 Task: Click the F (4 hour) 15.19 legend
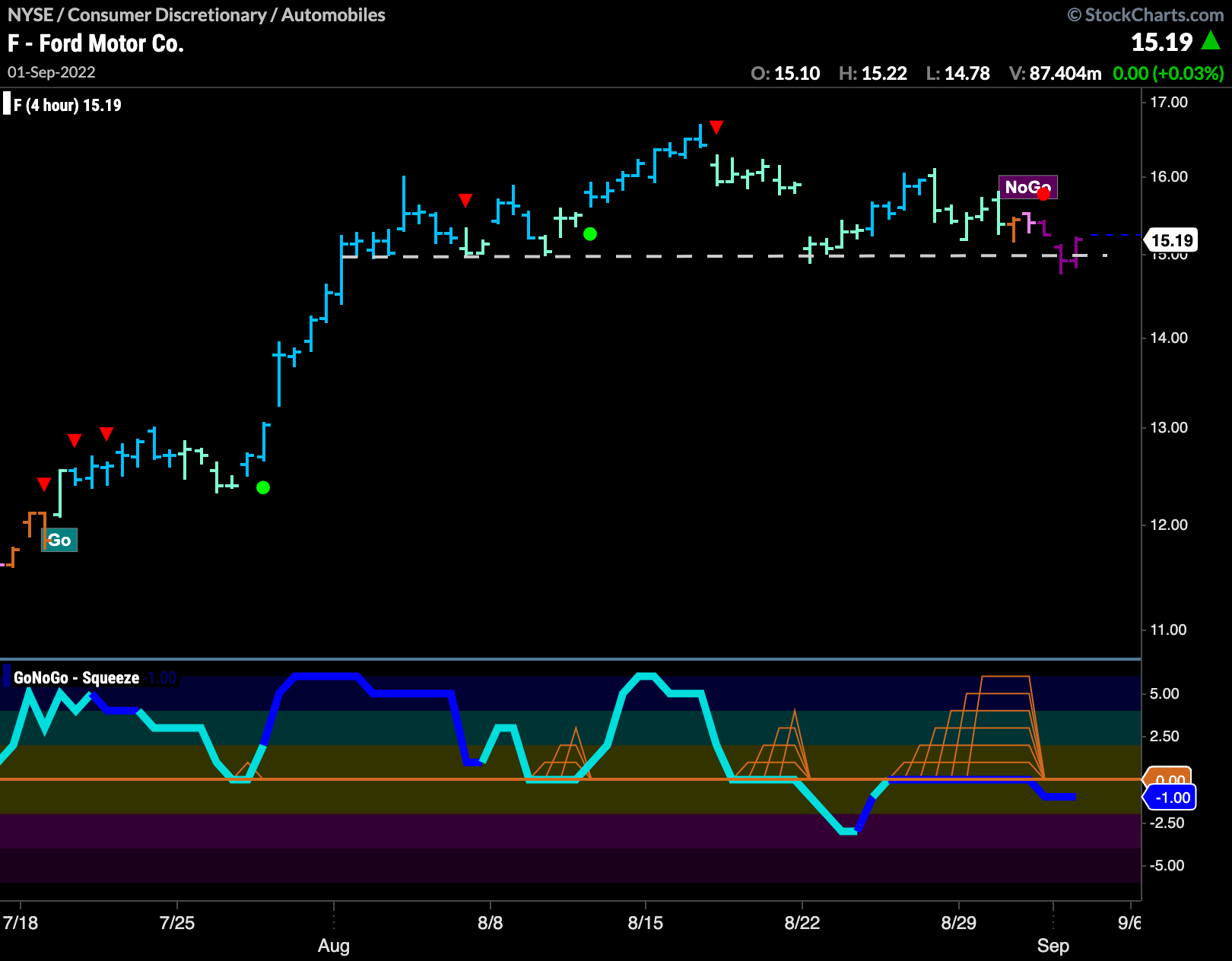click(x=67, y=105)
